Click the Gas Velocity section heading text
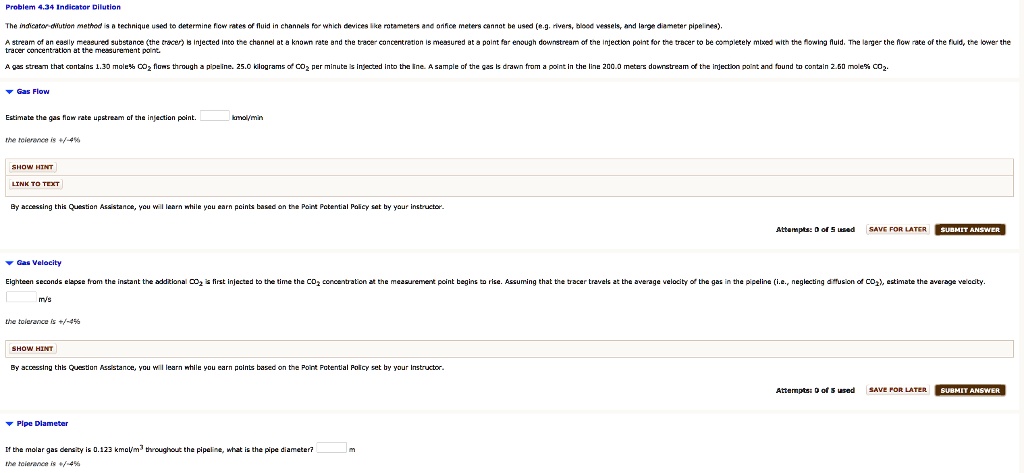Viewport: 1024px width, 473px height. coord(40,263)
